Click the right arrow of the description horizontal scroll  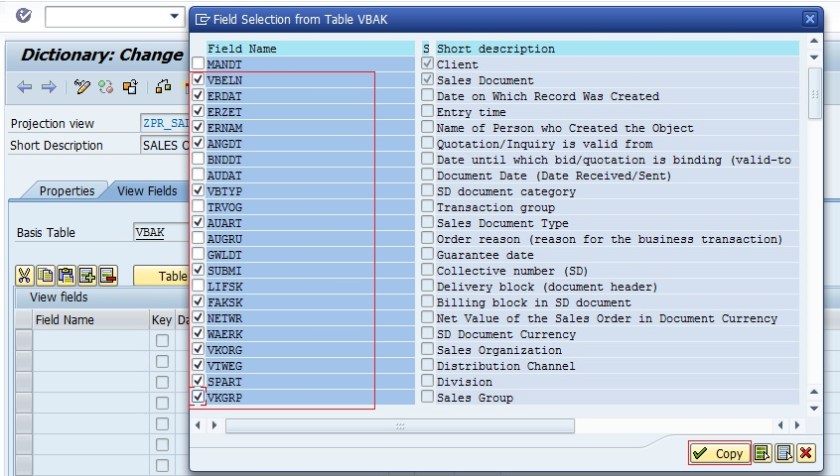pyautogui.click(x=797, y=425)
